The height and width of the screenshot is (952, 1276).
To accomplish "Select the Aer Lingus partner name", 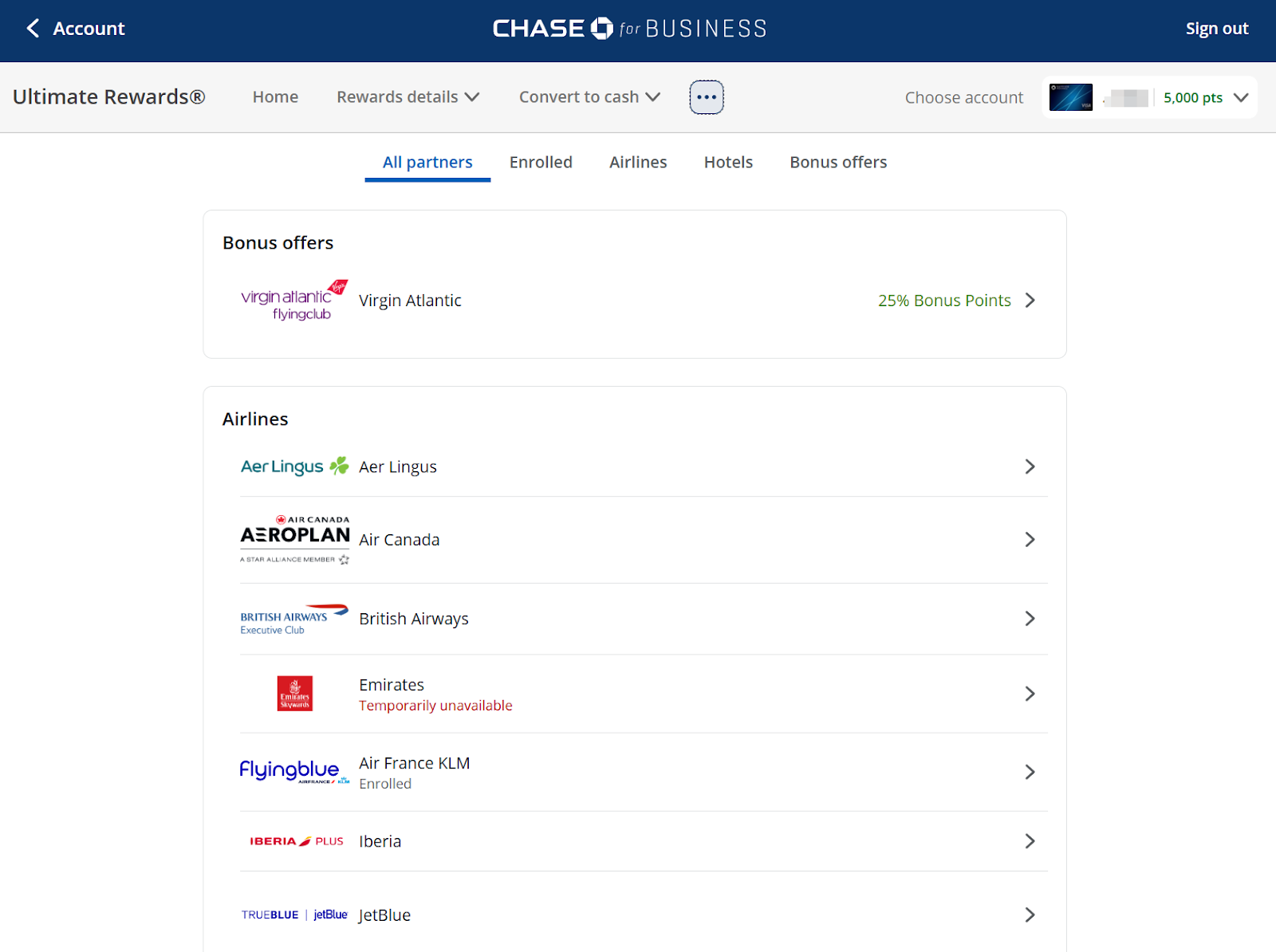I will coord(398,467).
